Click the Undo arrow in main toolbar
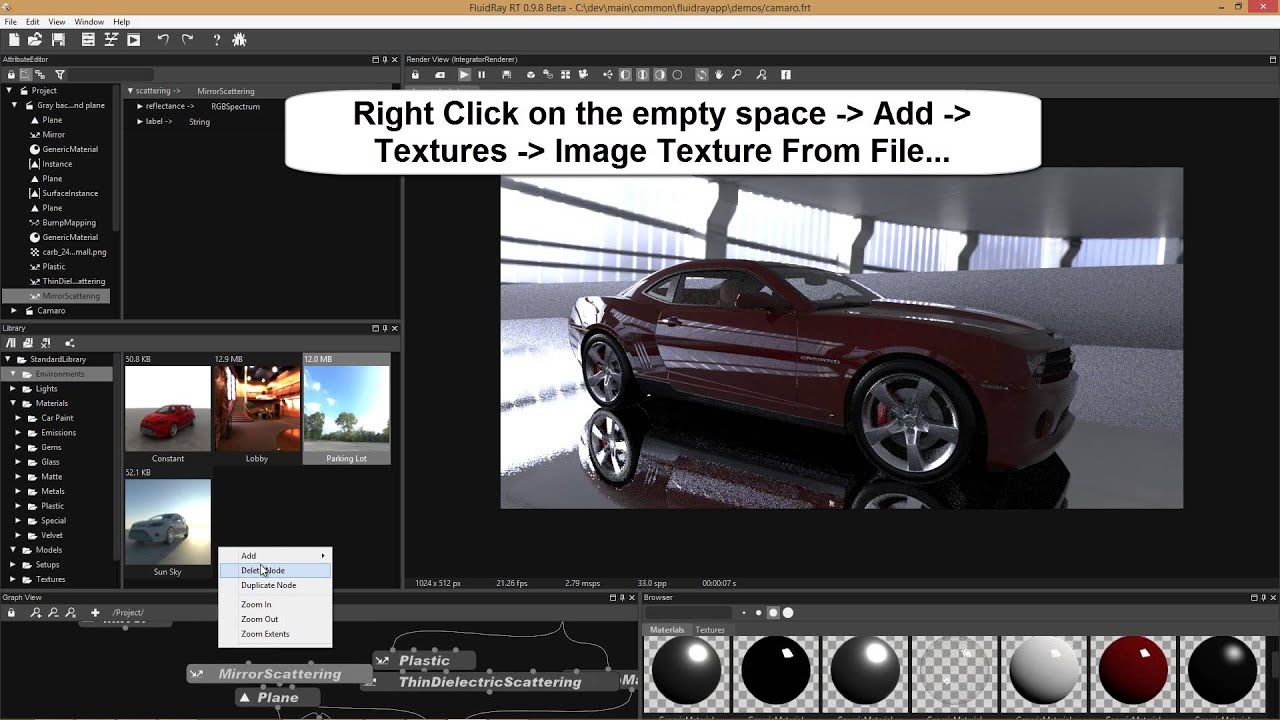This screenshot has height=720, width=1280. click(163, 40)
